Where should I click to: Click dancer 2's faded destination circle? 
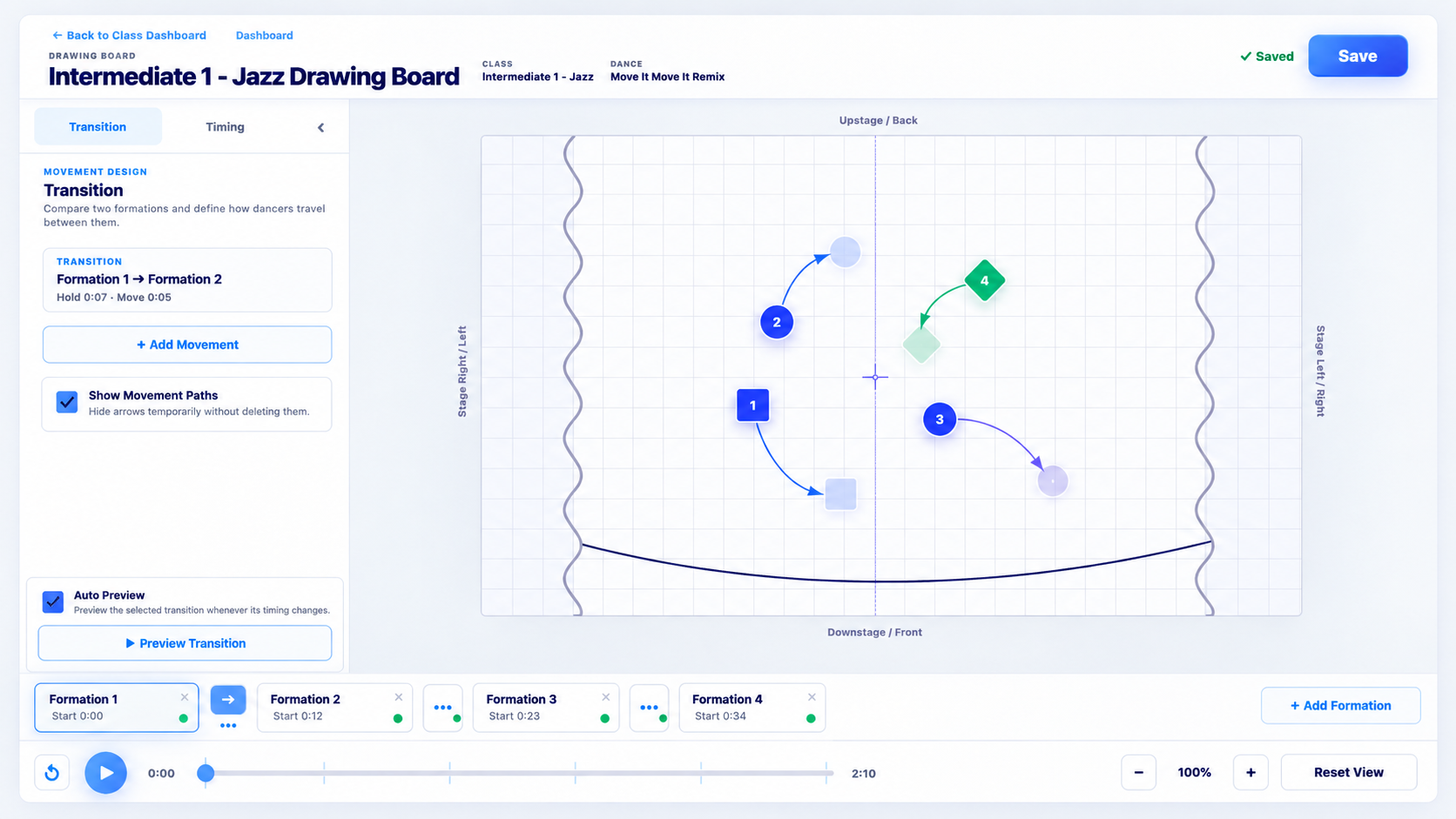(x=845, y=252)
